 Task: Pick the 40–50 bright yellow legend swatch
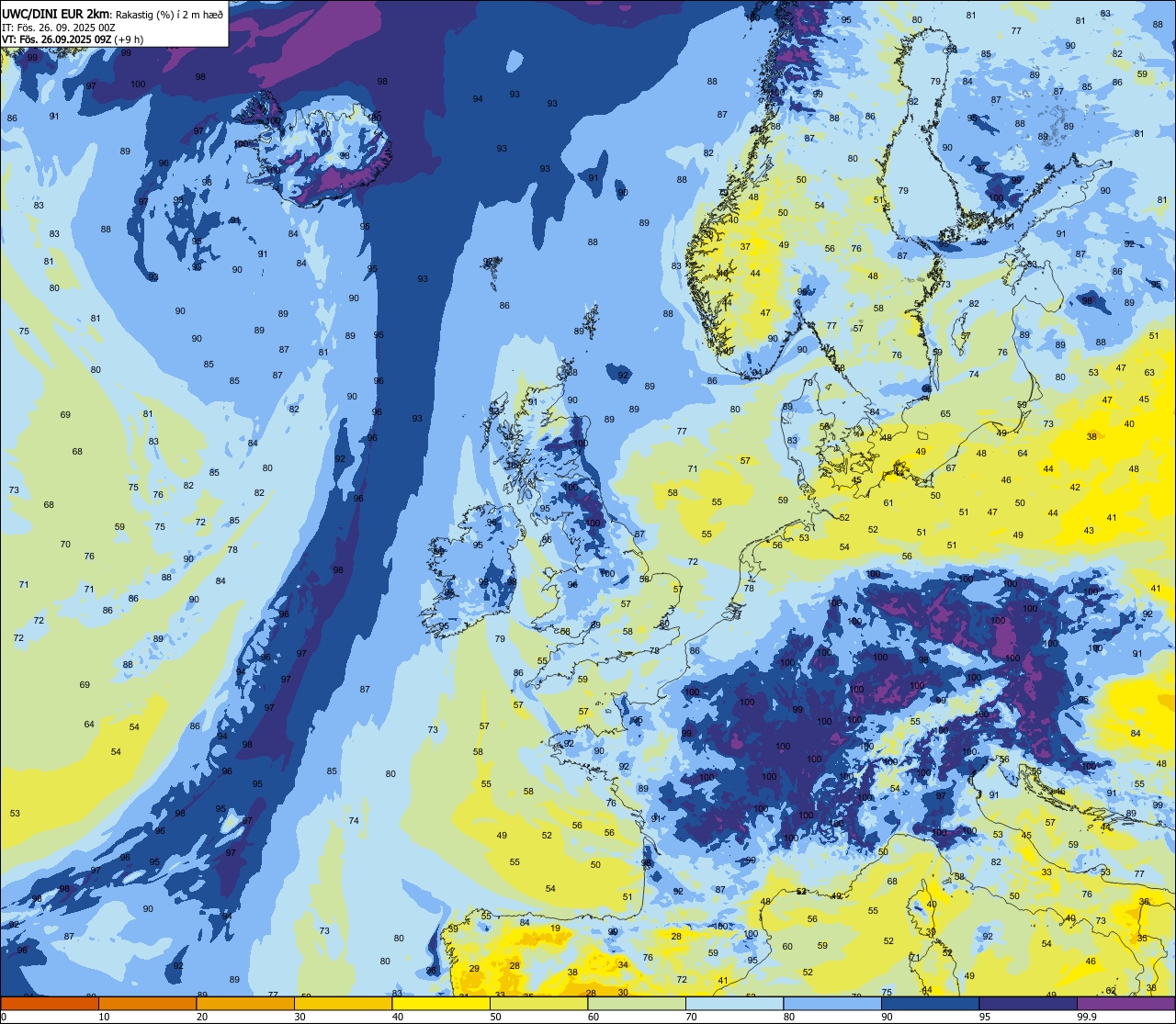point(441,1004)
